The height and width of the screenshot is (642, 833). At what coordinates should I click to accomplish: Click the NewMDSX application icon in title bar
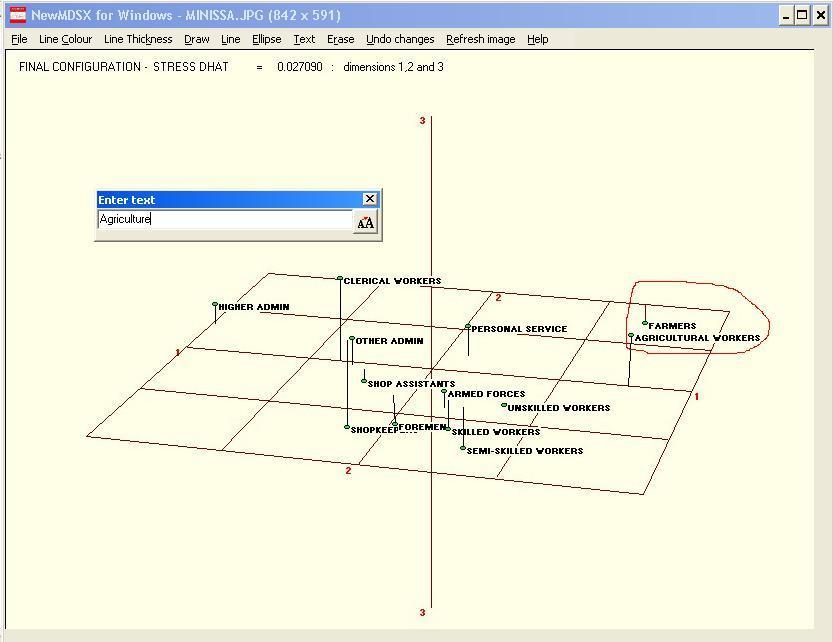click(16, 15)
